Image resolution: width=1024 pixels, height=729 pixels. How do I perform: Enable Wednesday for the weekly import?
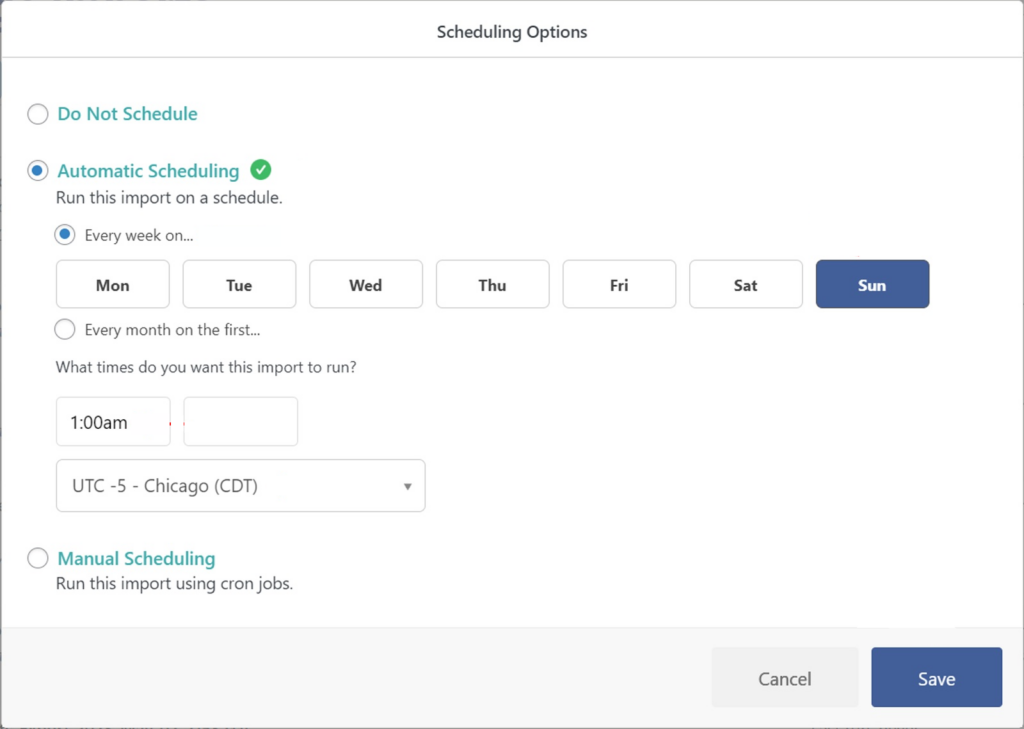coord(366,284)
